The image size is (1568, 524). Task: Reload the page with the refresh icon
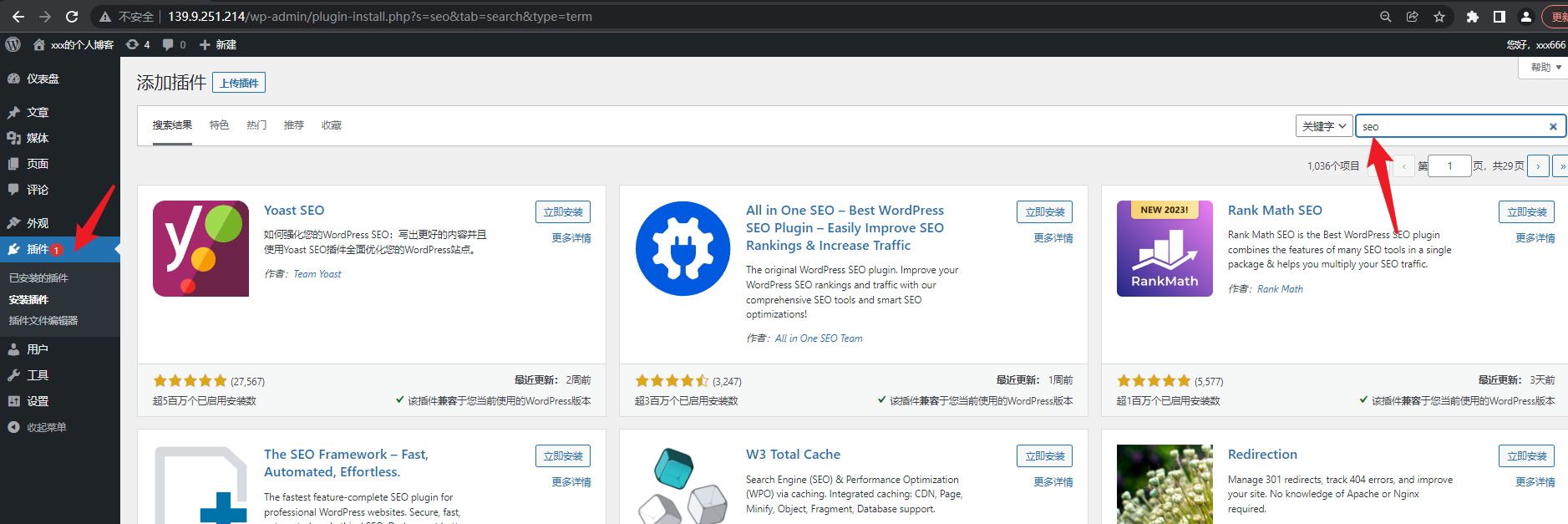pos(72,17)
